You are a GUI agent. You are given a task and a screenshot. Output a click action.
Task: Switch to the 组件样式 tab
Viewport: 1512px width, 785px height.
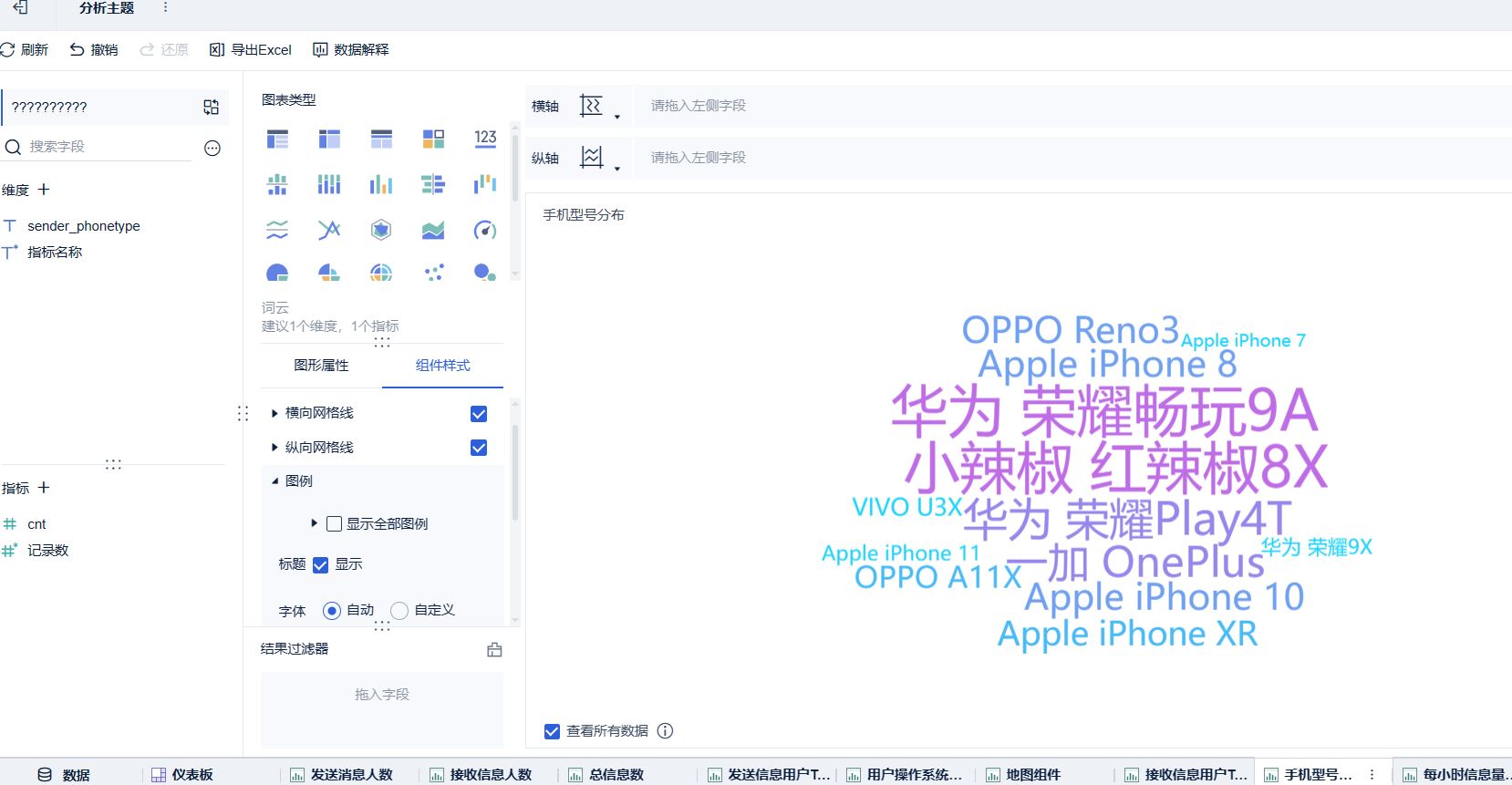pyautogui.click(x=443, y=365)
